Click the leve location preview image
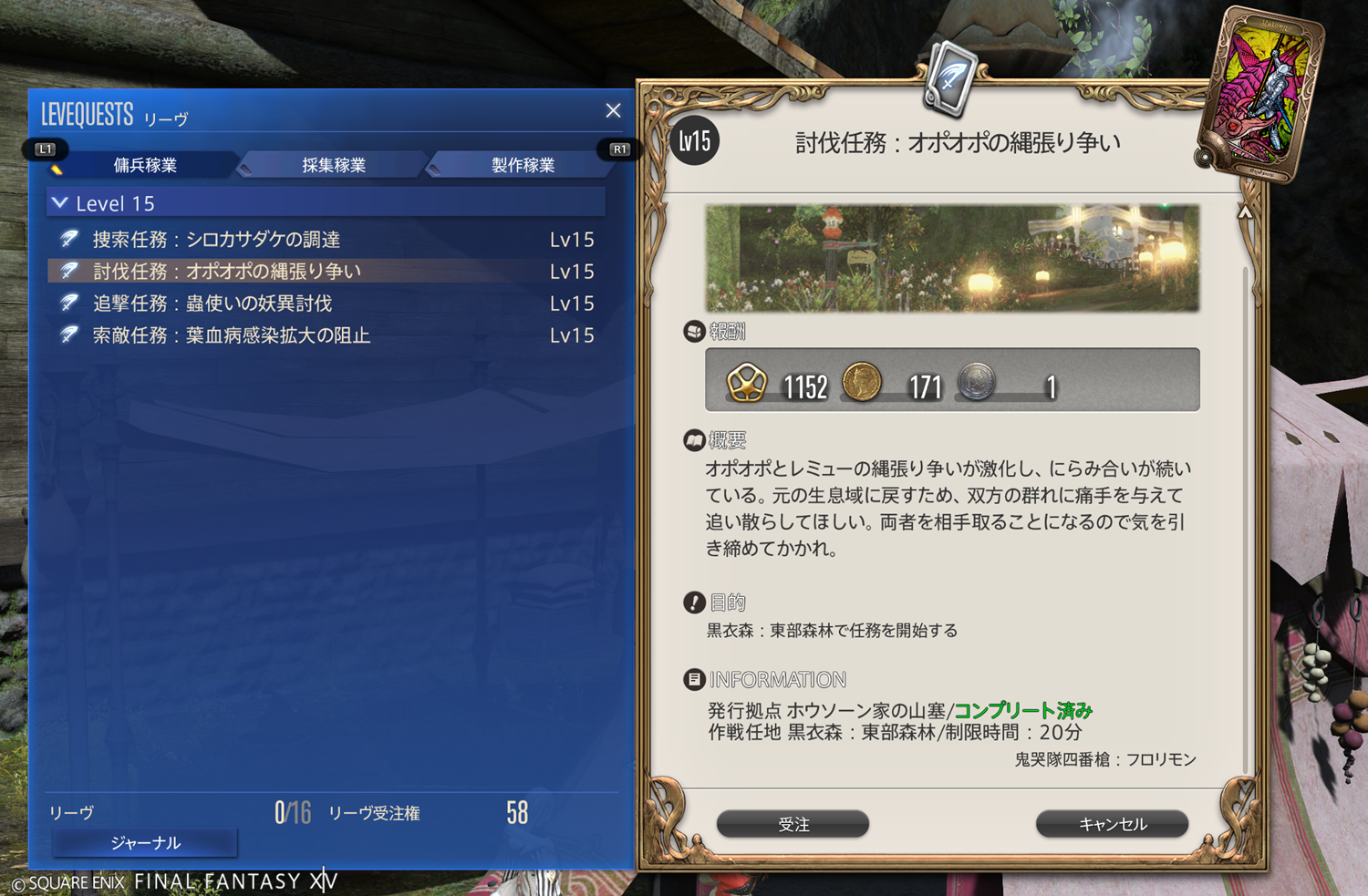This screenshot has height=896, width=1368. coord(952,258)
